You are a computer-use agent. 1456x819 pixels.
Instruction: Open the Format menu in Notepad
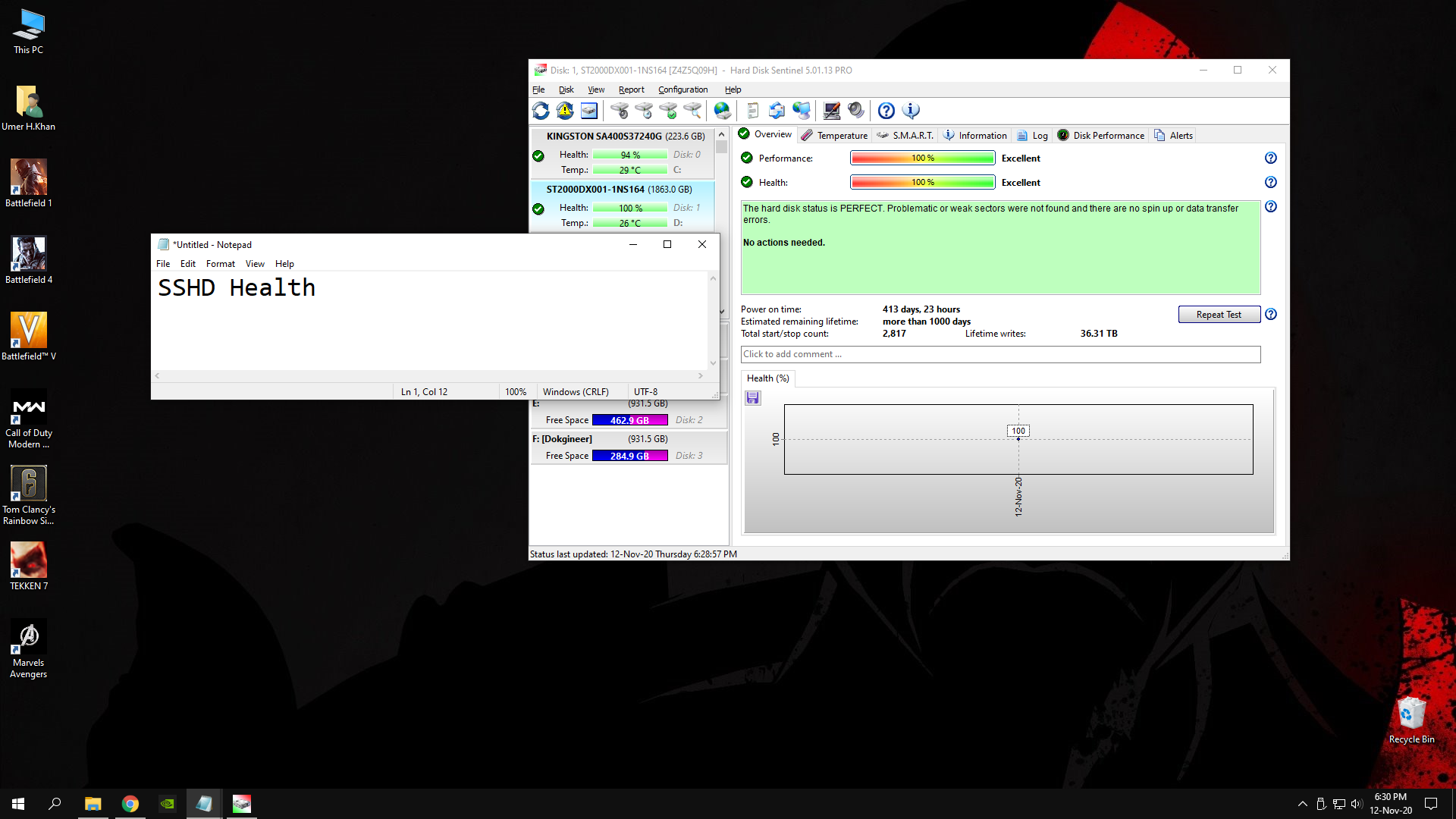(221, 264)
